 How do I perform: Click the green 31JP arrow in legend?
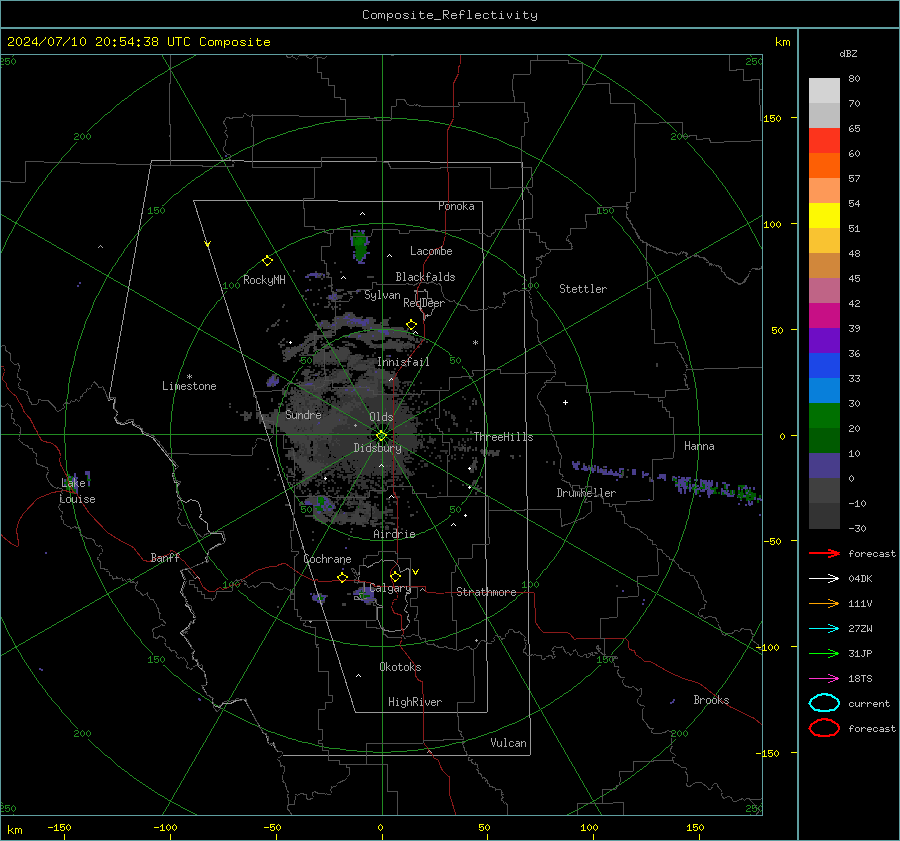[x=824, y=653]
